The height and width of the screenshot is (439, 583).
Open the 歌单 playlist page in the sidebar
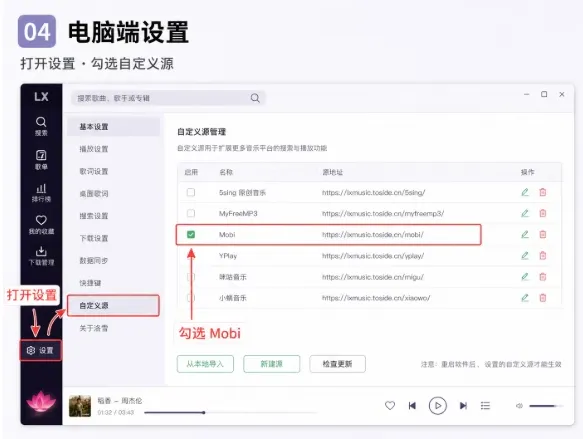click(x=41, y=159)
